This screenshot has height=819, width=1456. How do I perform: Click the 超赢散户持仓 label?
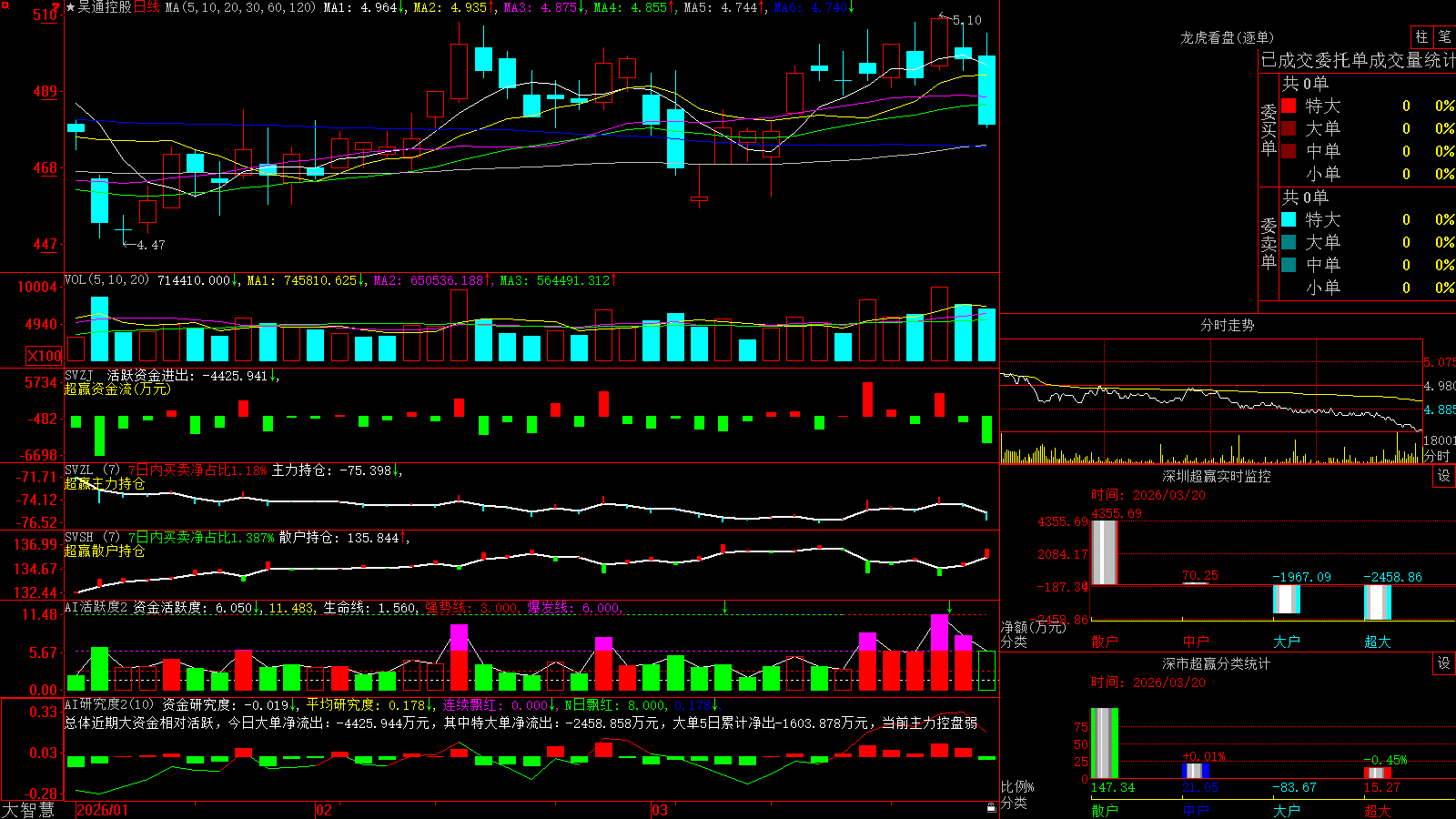(x=105, y=551)
